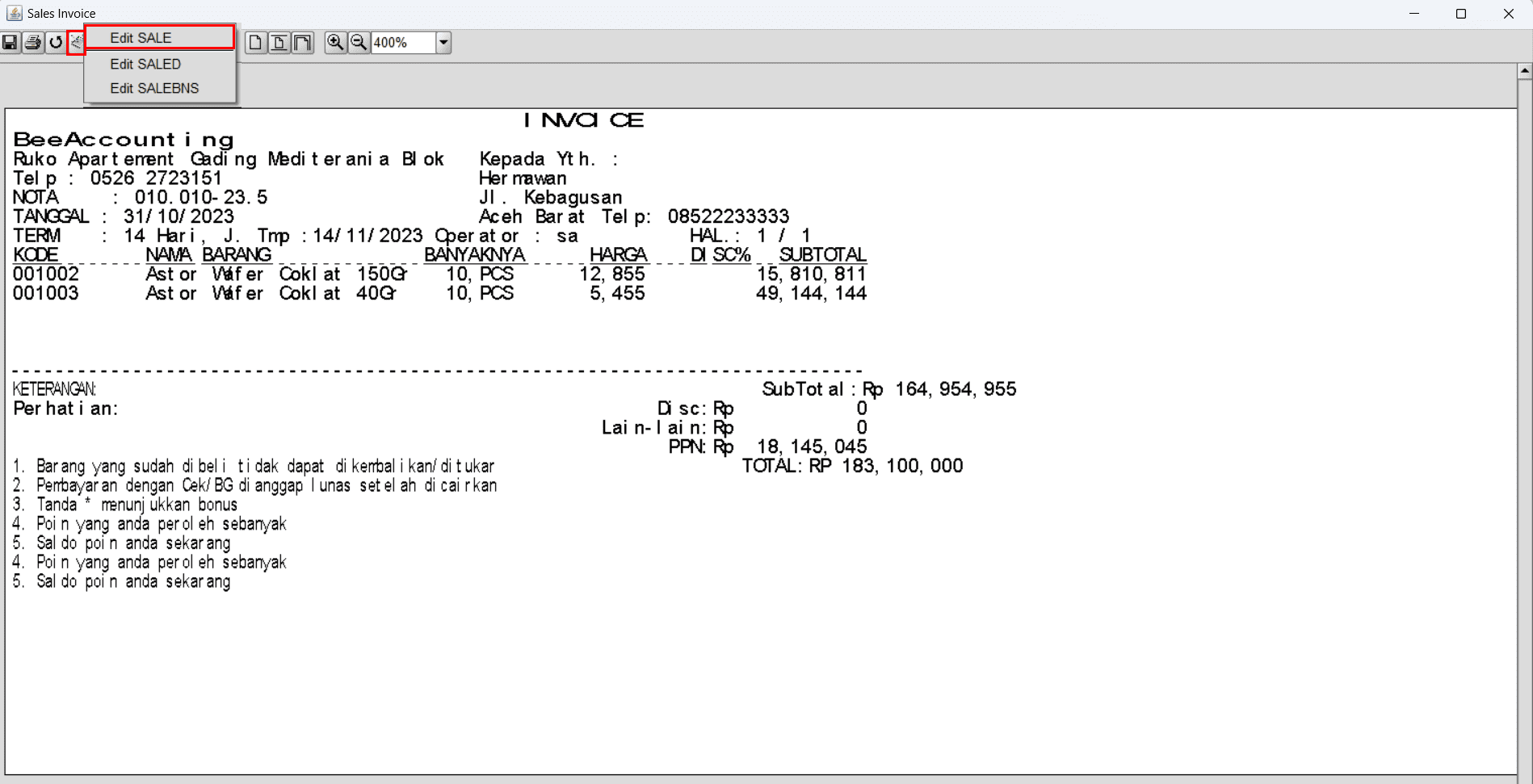Choose Edit SALE from the popup menu
The height and width of the screenshot is (784, 1533).
160,38
